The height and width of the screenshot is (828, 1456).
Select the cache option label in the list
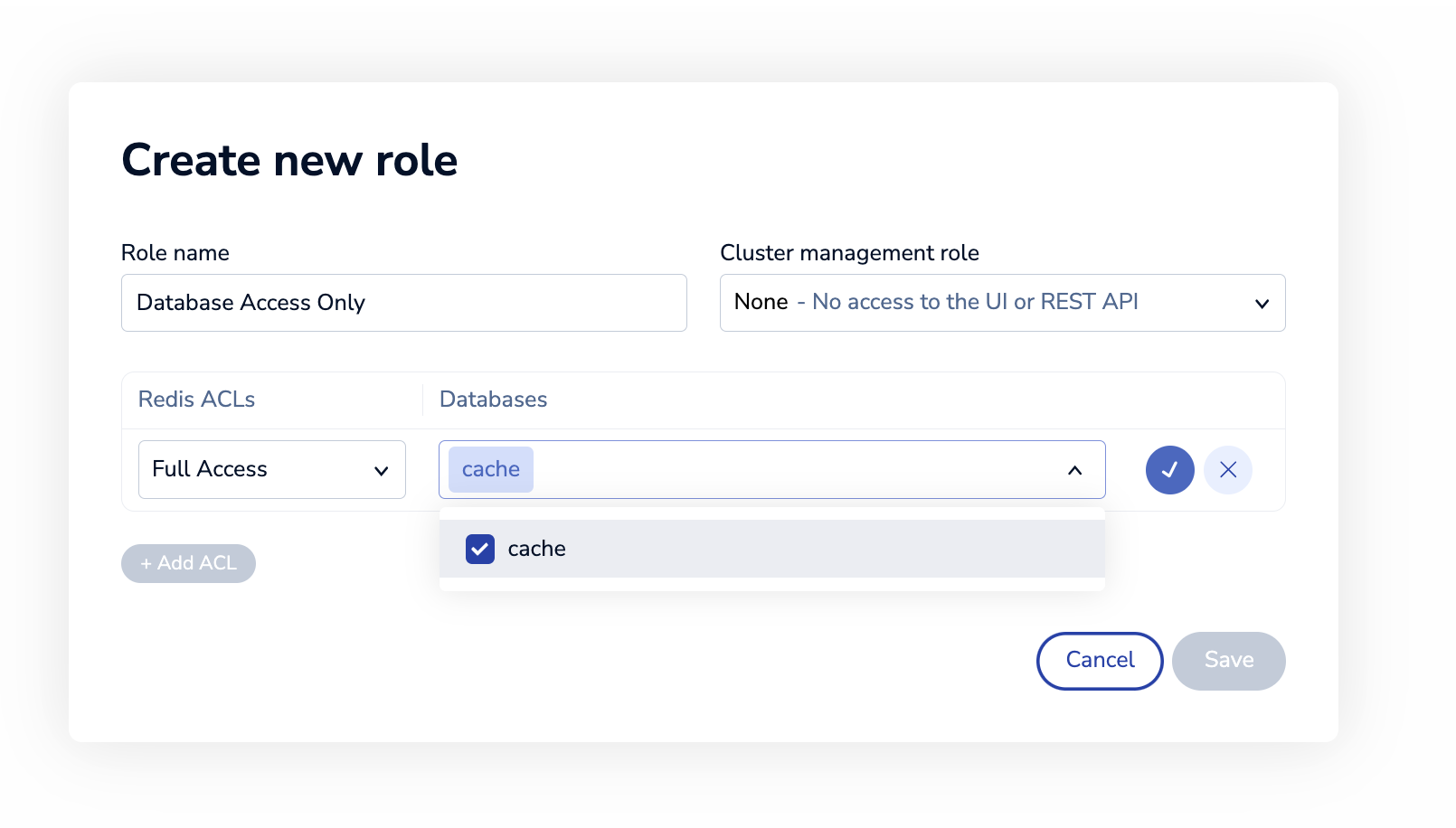click(x=536, y=549)
